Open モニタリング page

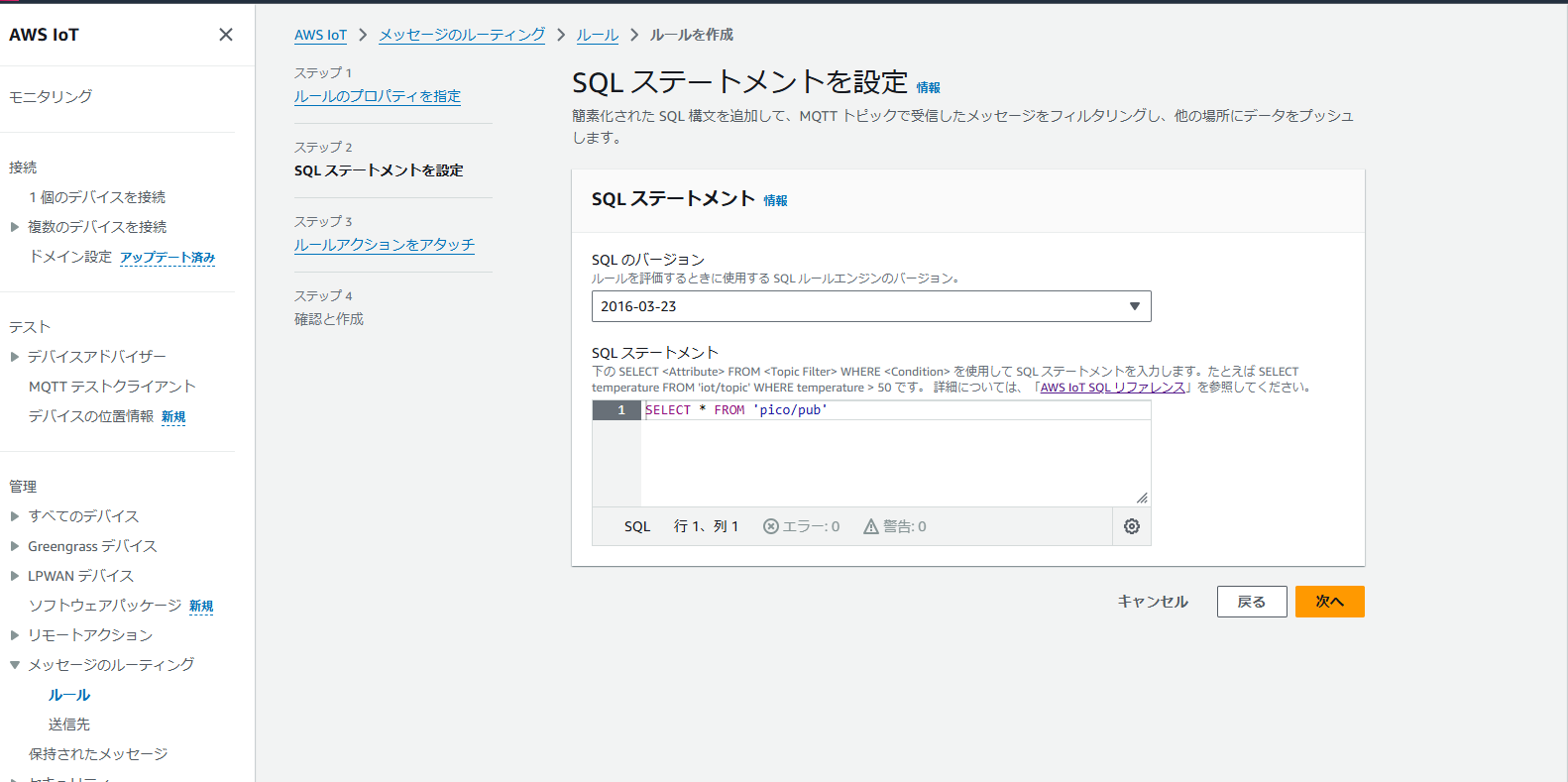click(x=51, y=96)
